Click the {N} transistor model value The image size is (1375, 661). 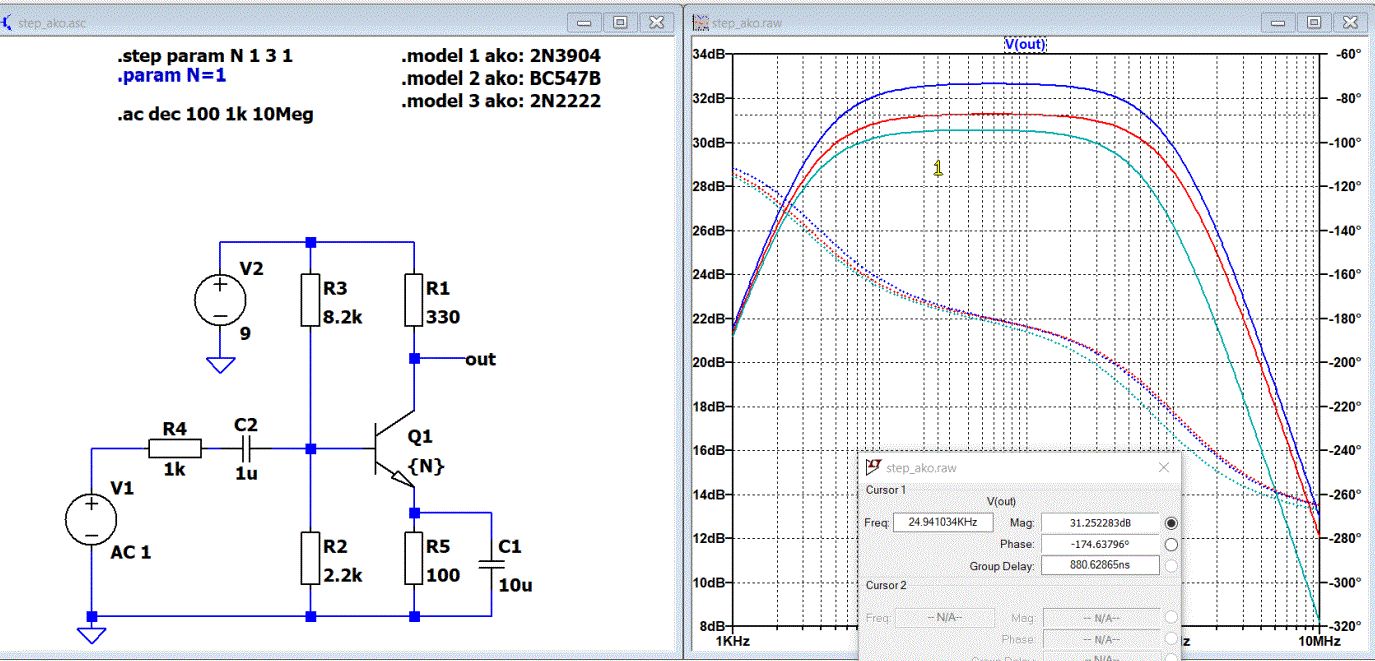[x=426, y=466]
